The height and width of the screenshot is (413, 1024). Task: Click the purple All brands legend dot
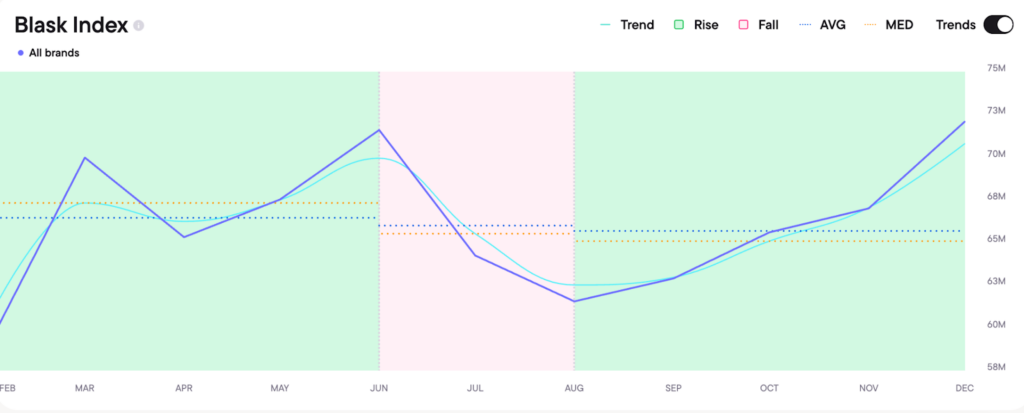pos(21,53)
